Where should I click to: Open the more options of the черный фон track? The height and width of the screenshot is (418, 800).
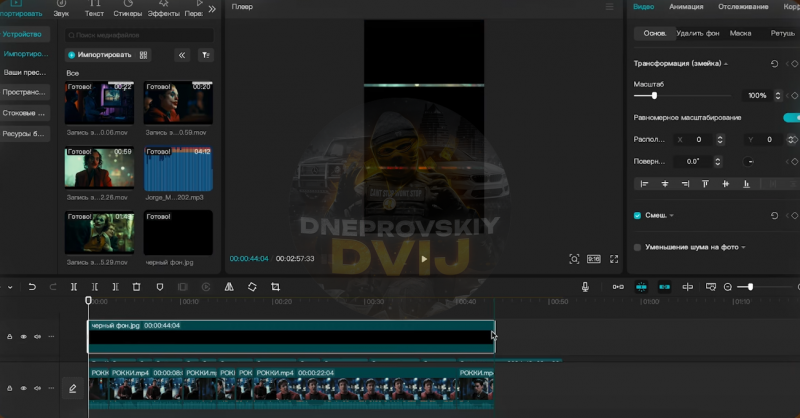(51, 336)
